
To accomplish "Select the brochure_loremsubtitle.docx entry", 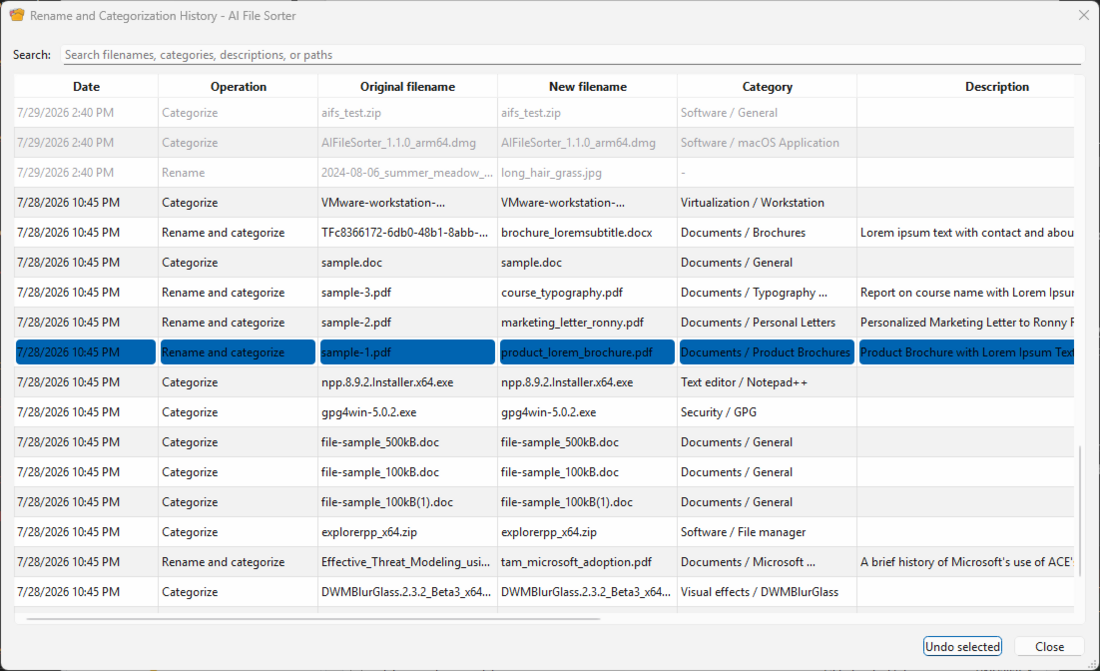I will (544, 232).
